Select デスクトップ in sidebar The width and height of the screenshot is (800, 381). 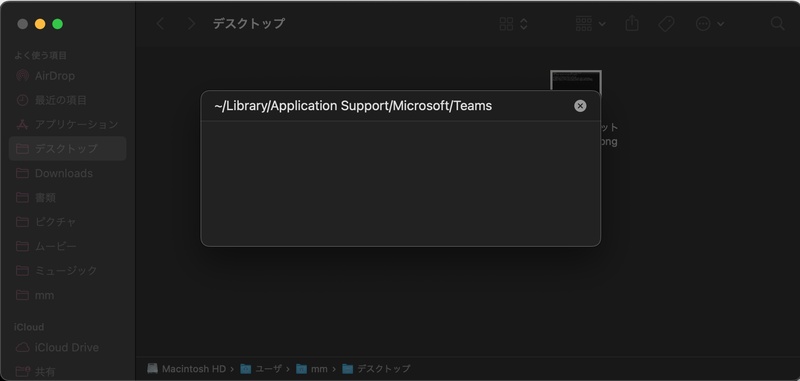click(67, 148)
